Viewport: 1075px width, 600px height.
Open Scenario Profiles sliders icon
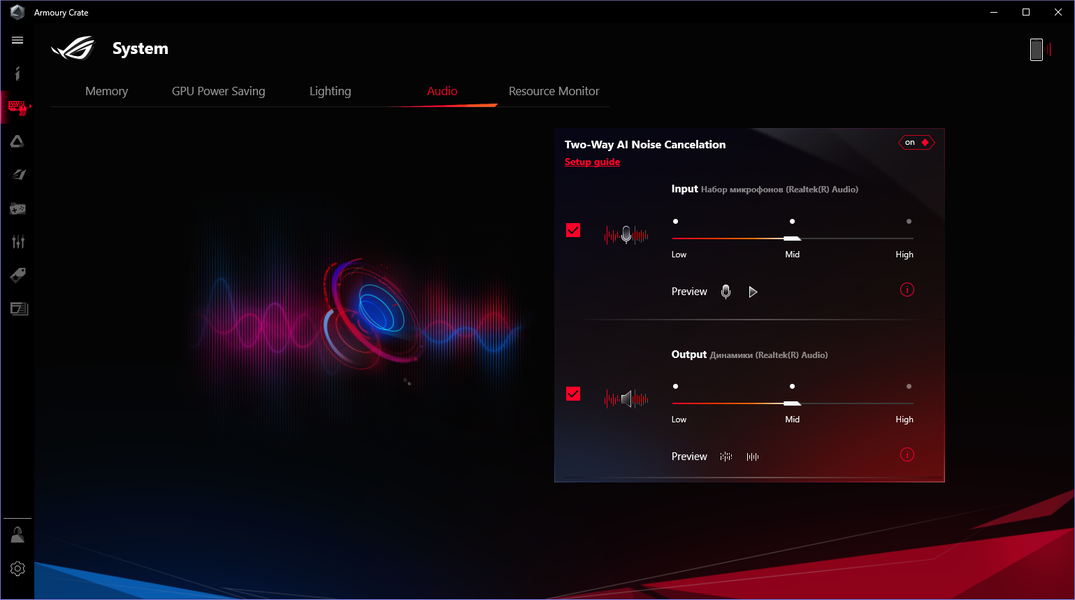(18, 241)
